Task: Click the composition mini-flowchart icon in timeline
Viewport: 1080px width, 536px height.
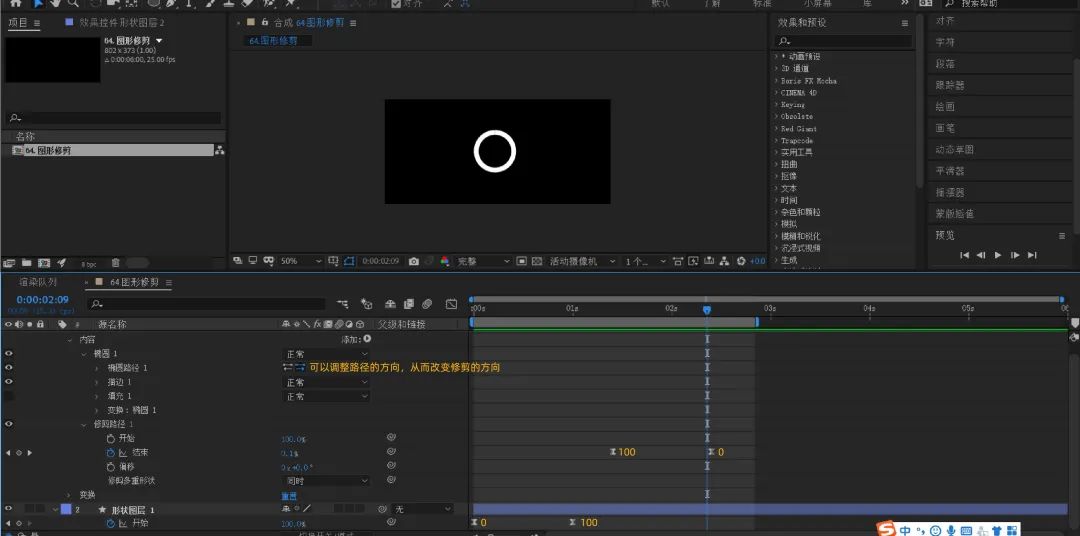Action: [343, 304]
